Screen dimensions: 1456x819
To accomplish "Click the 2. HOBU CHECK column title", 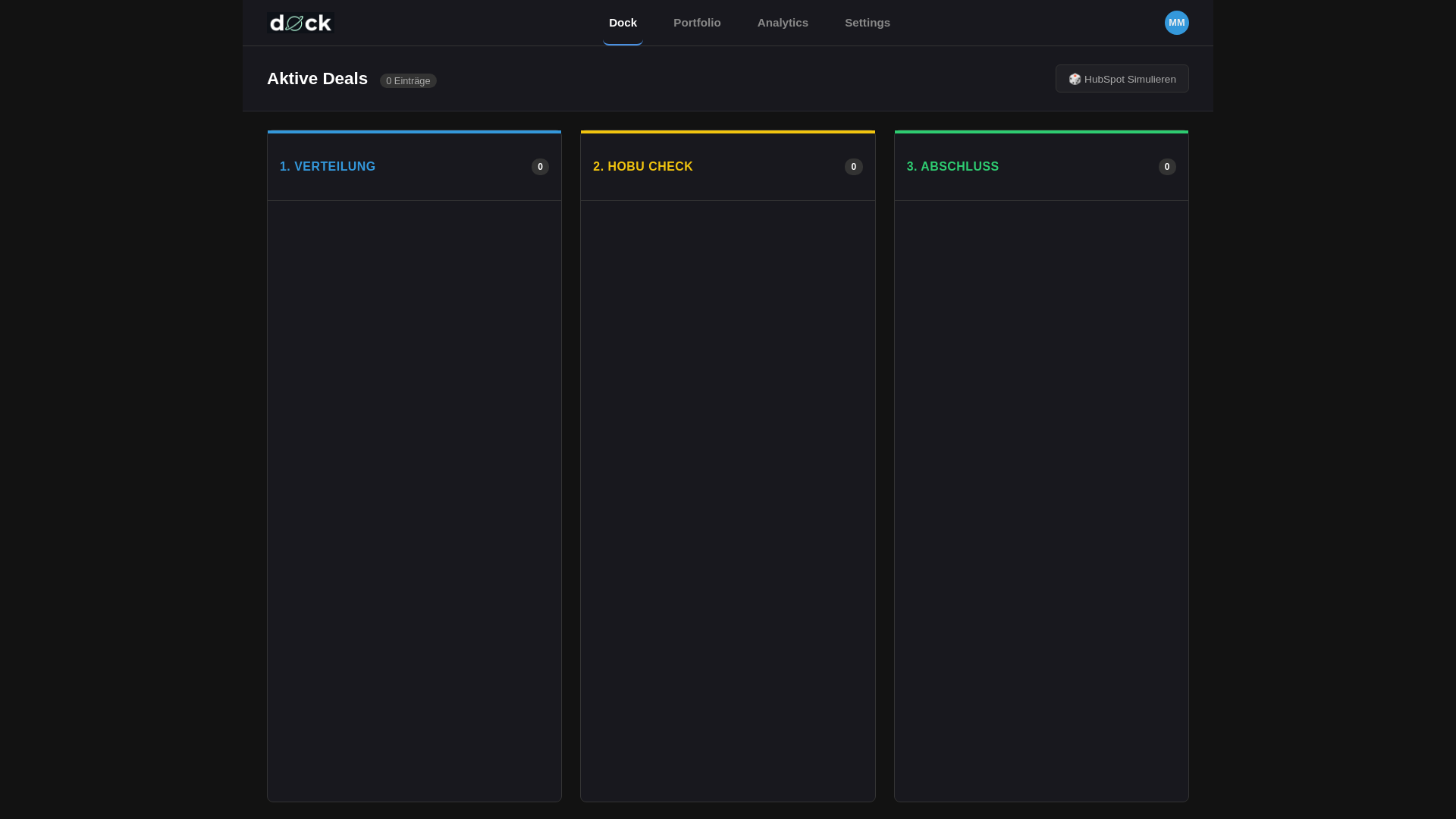I will point(643,167).
